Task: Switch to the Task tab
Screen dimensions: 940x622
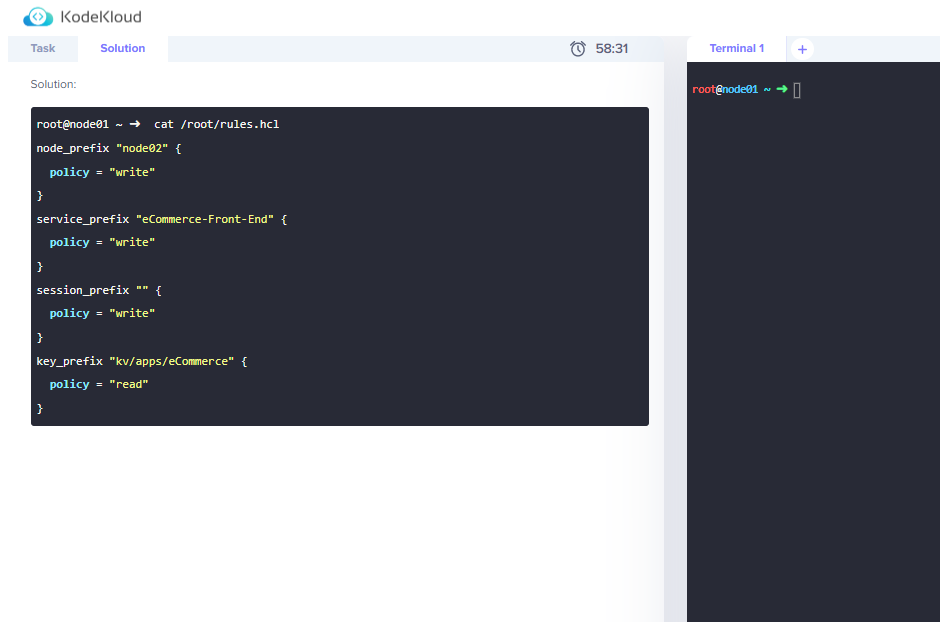Action: [42, 48]
